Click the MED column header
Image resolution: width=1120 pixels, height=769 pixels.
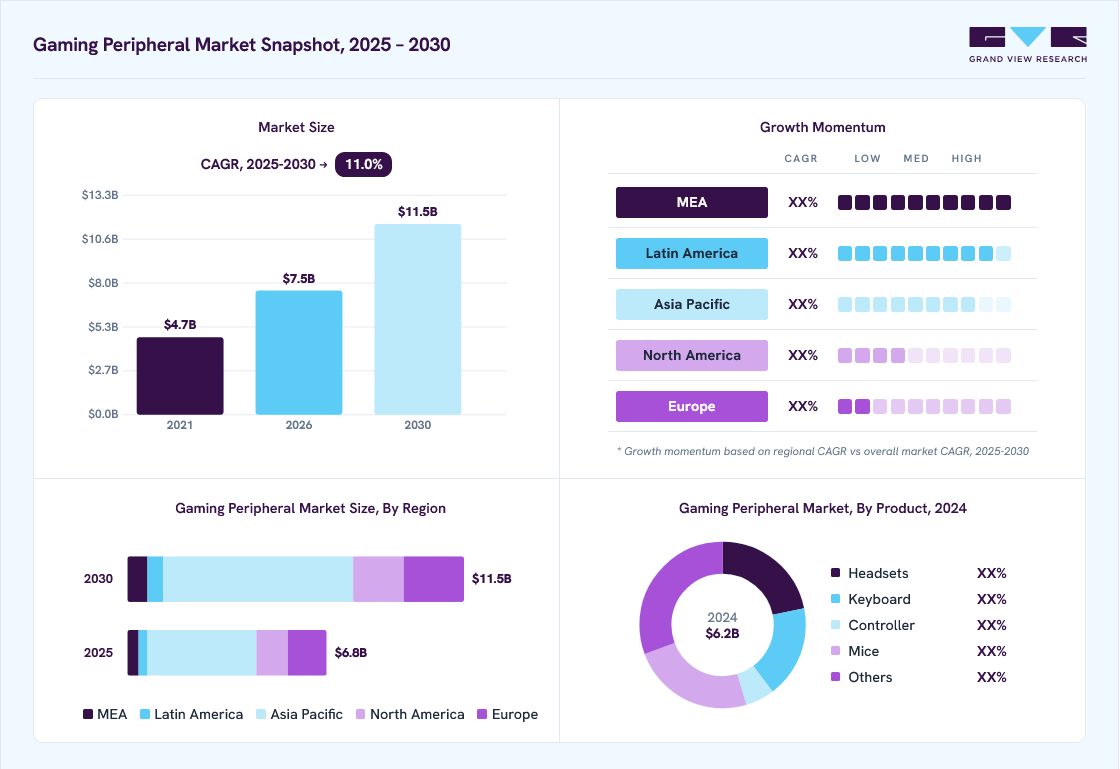(x=916, y=159)
